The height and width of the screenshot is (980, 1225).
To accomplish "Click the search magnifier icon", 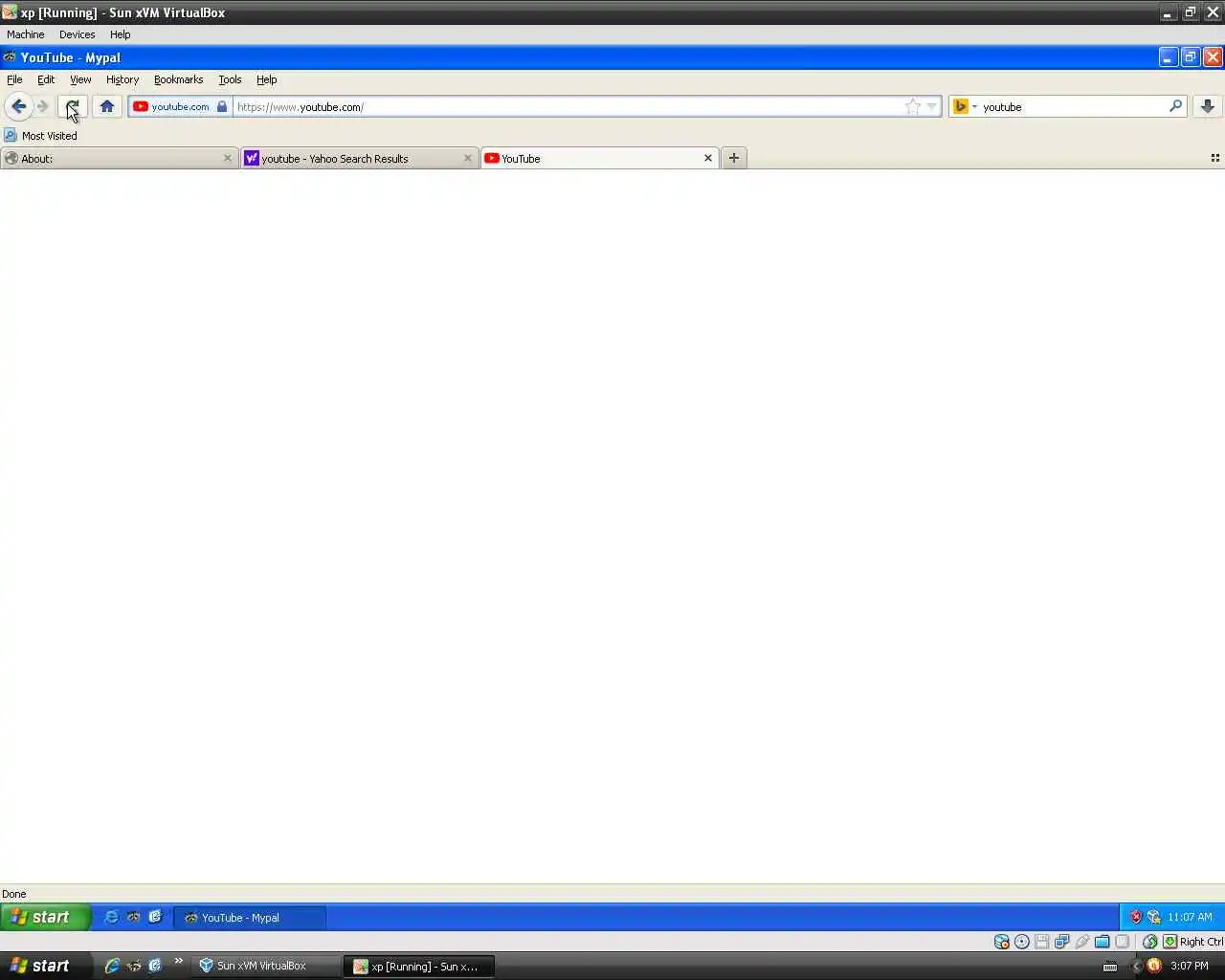I will pos(1175,106).
